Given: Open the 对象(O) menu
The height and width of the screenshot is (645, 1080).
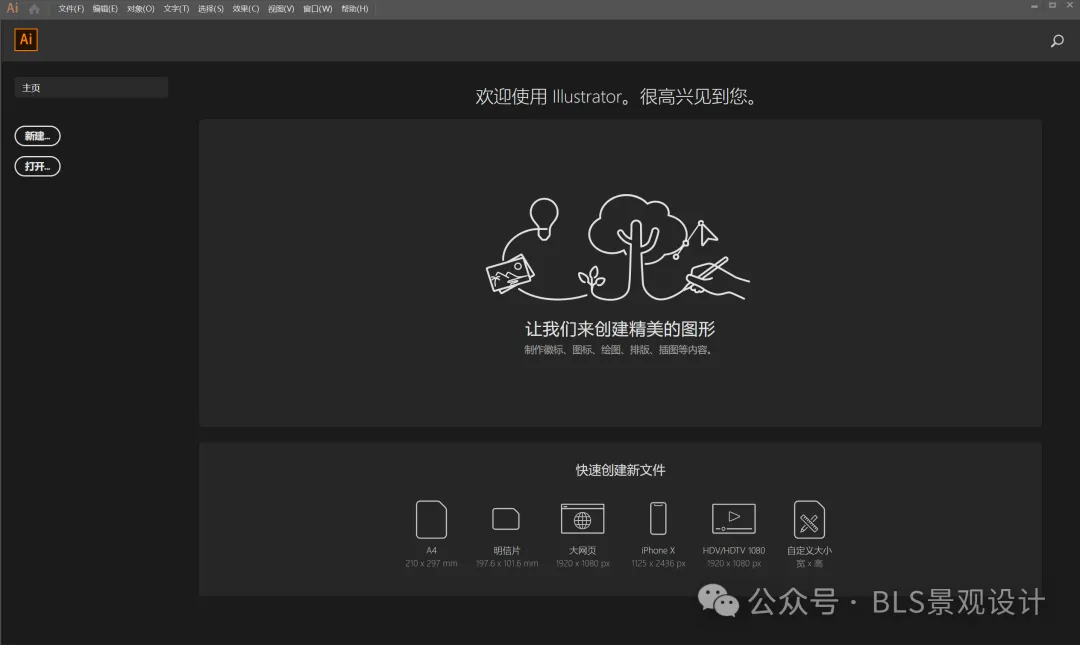Looking at the screenshot, I should coord(141,9).
